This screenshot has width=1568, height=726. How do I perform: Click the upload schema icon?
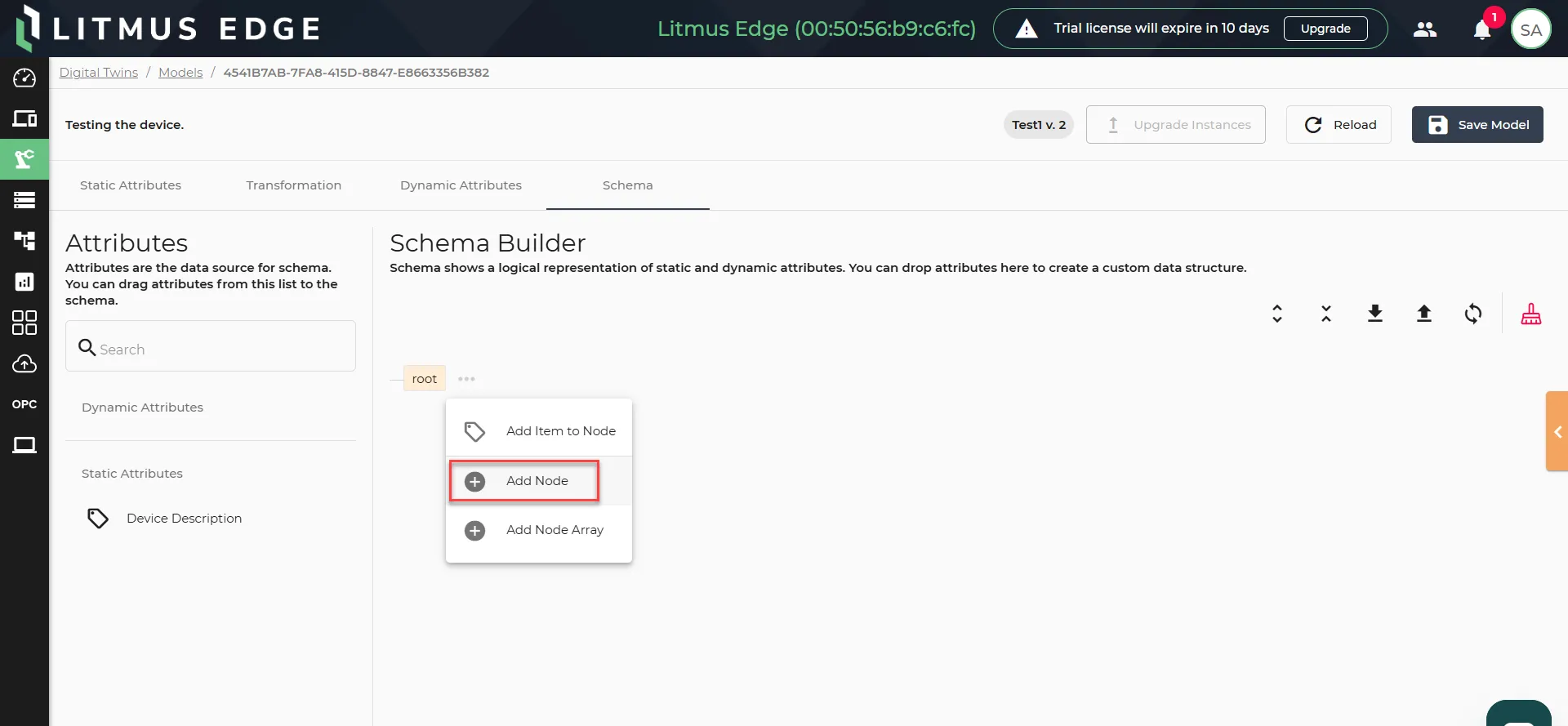tap(1424, 314)
